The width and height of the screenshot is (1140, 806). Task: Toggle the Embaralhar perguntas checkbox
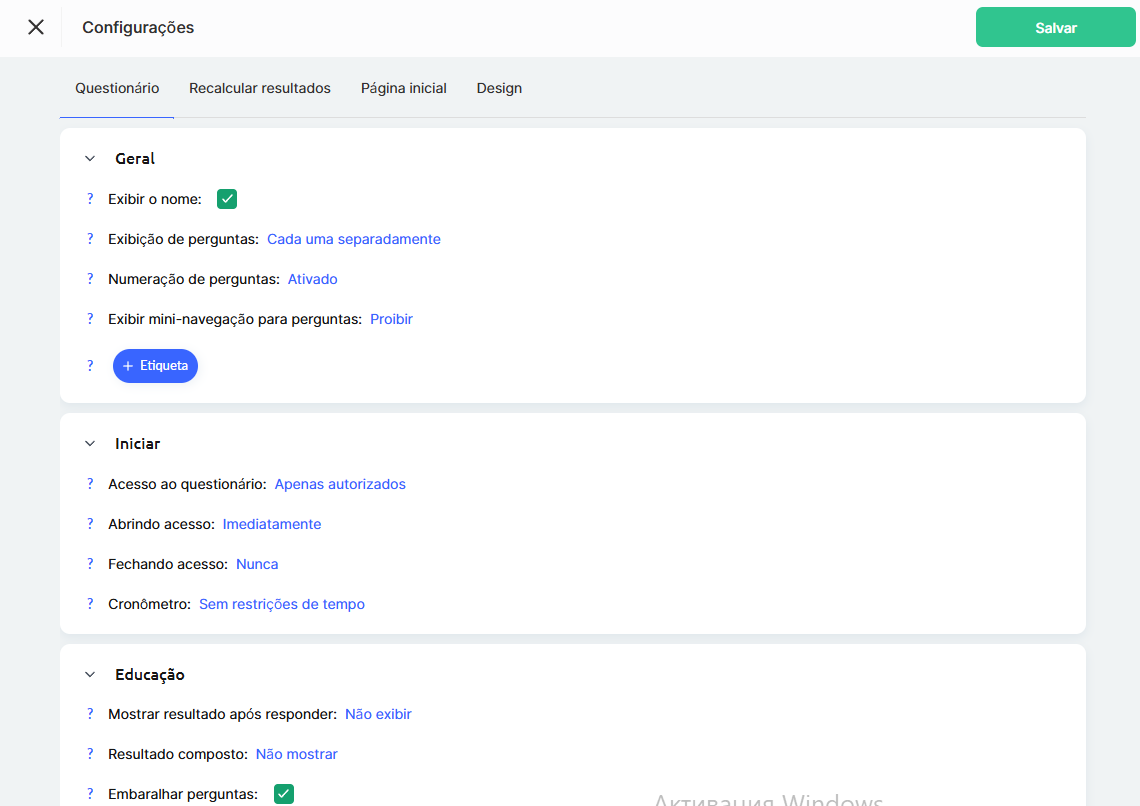pos(284,794)
